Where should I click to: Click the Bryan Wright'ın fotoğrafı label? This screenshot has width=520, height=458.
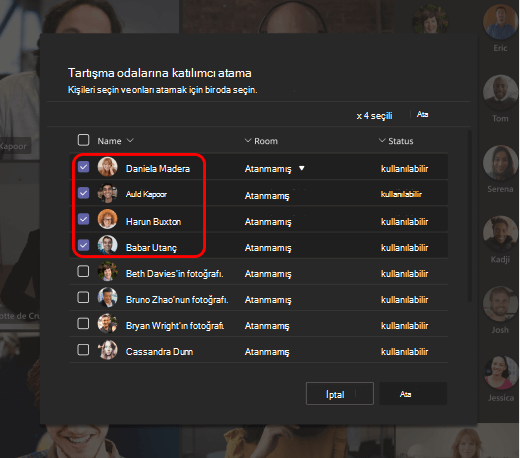pyautogui.click(x=175, y=326)
